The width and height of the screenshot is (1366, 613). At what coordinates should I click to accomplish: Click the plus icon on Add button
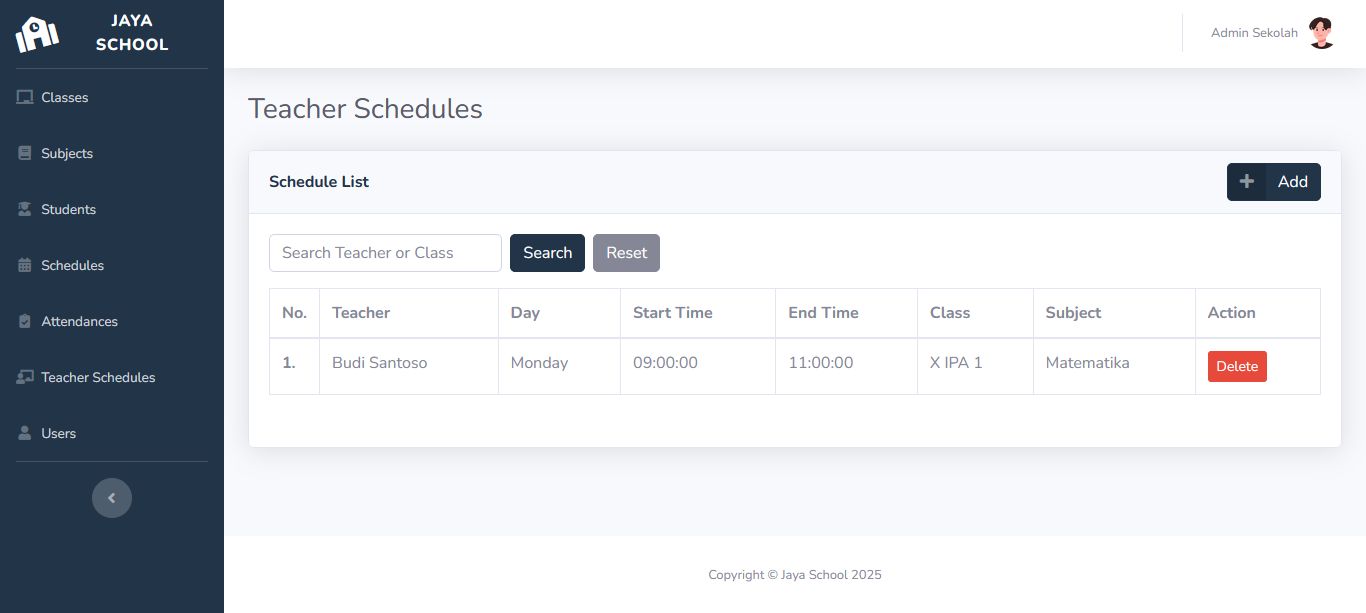[1247, 182]
